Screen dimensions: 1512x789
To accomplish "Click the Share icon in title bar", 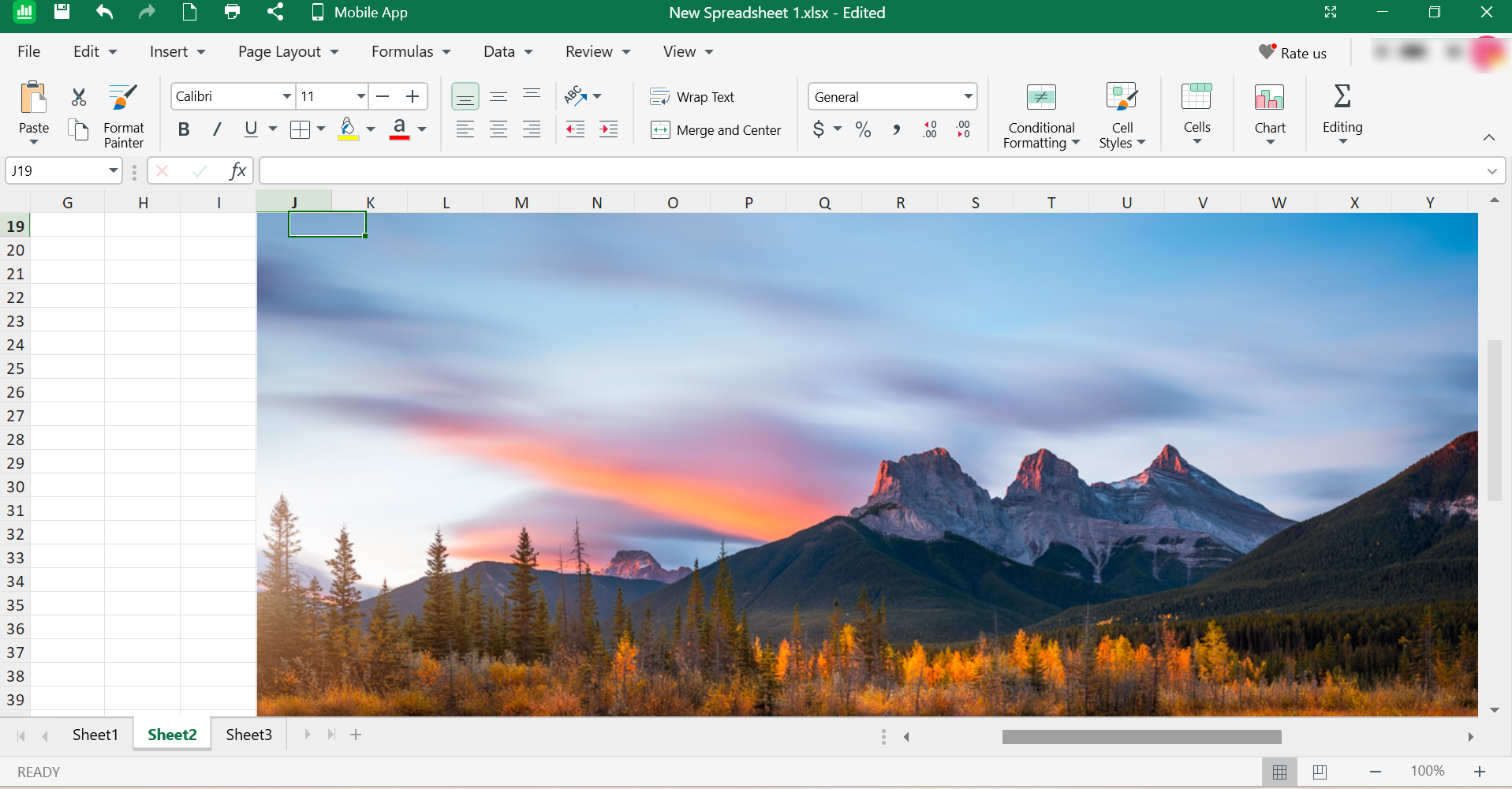I will (275, 12).
